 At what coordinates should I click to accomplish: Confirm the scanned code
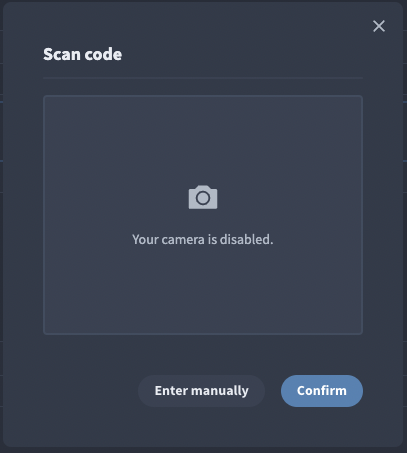click(x=322, y=391)
